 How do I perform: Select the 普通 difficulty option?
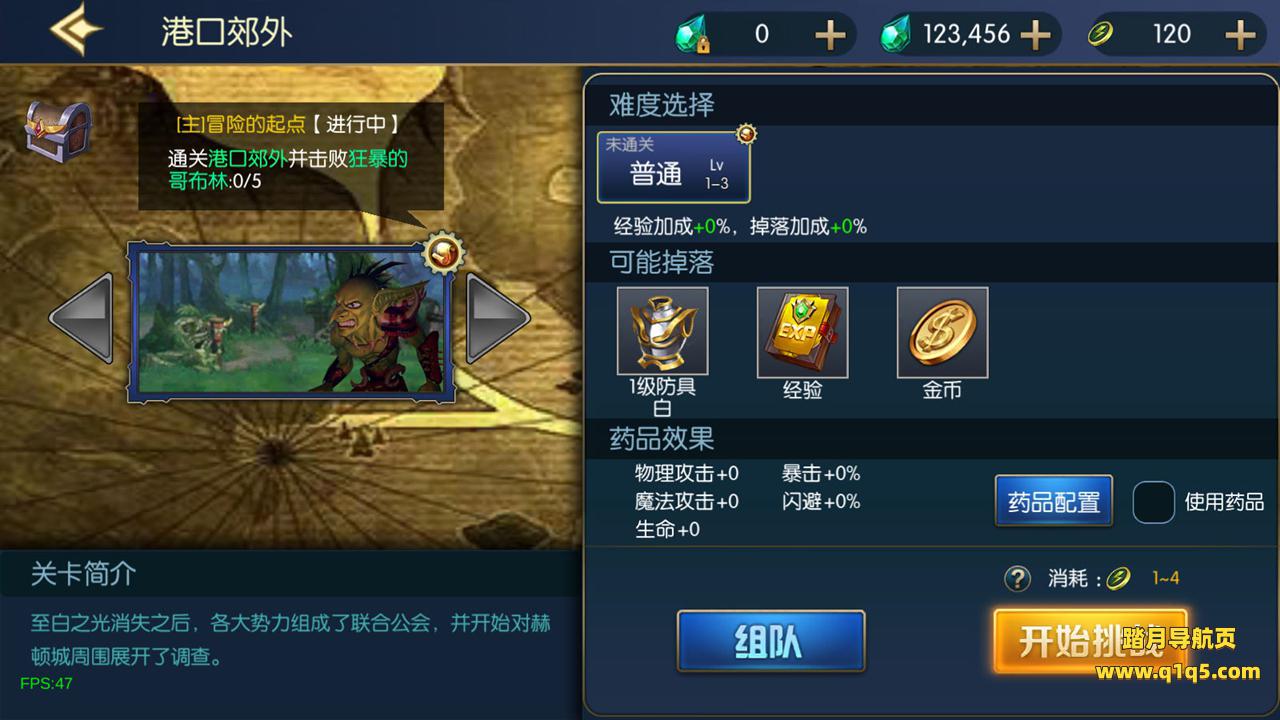673,167
